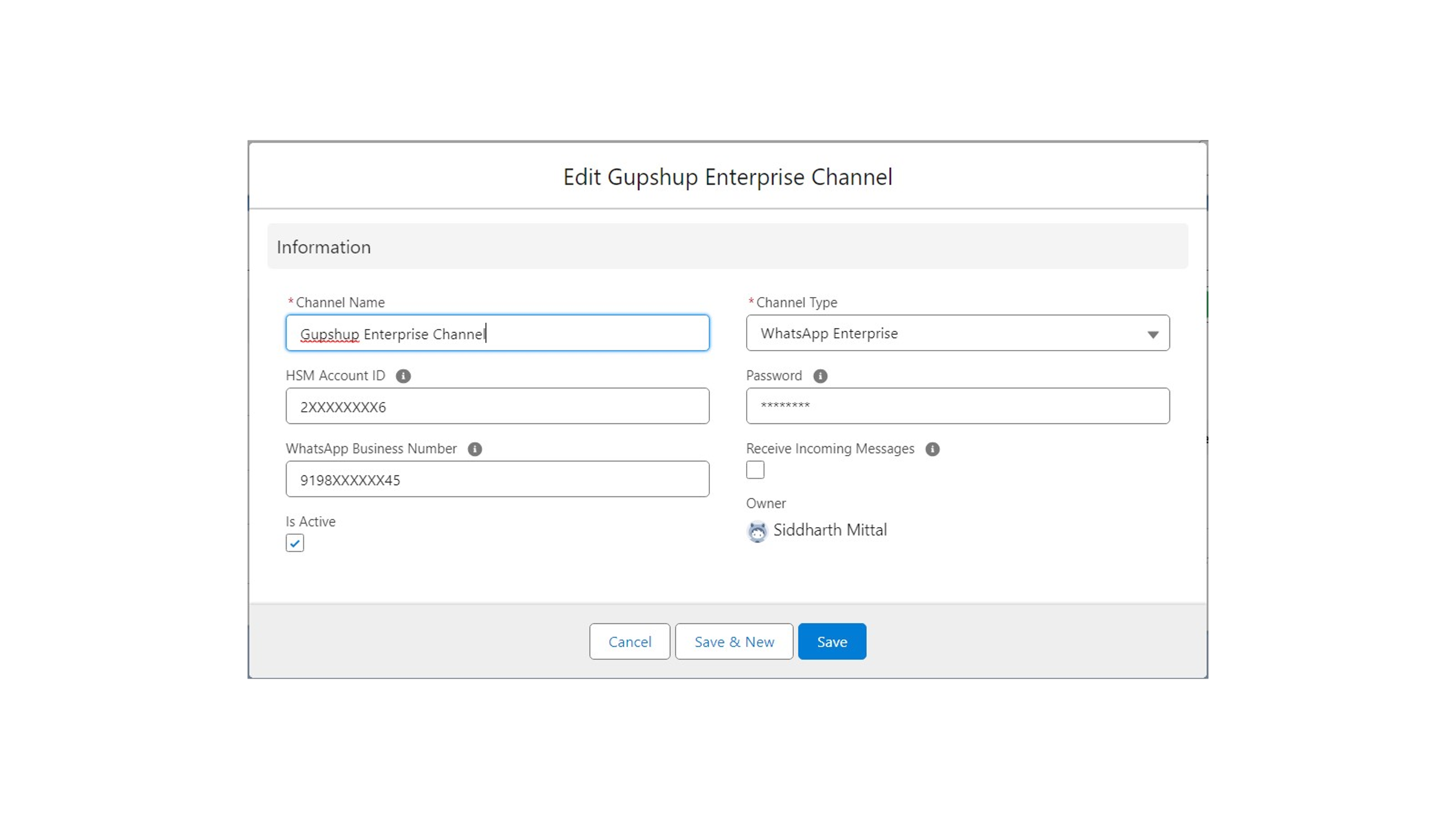
Task: Click the Password field info icon
Action: tap(820, 376)
